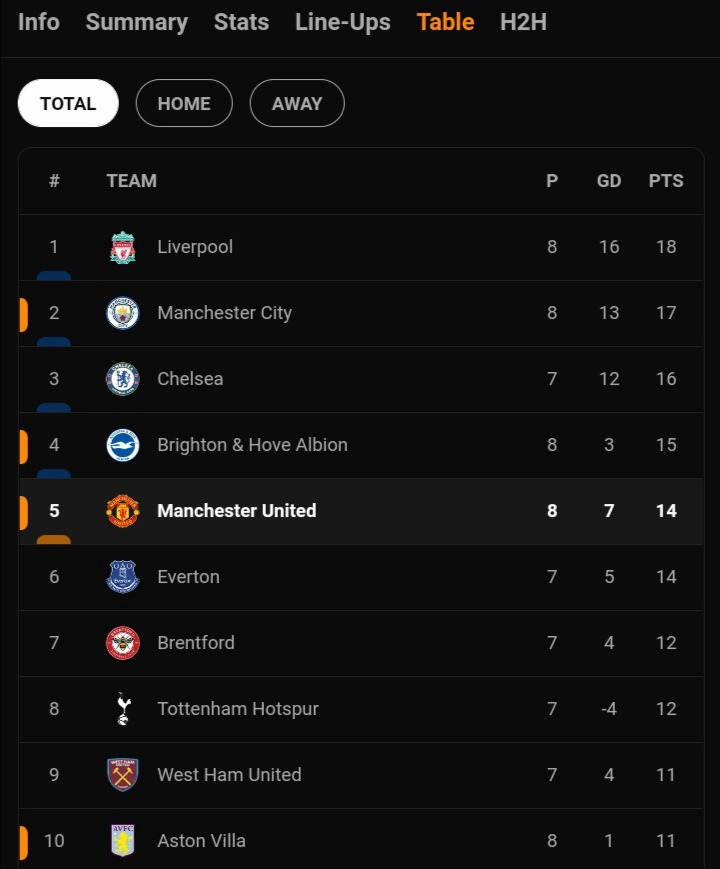
Task: Click the Everton club crest
Action: pos(122,577)
